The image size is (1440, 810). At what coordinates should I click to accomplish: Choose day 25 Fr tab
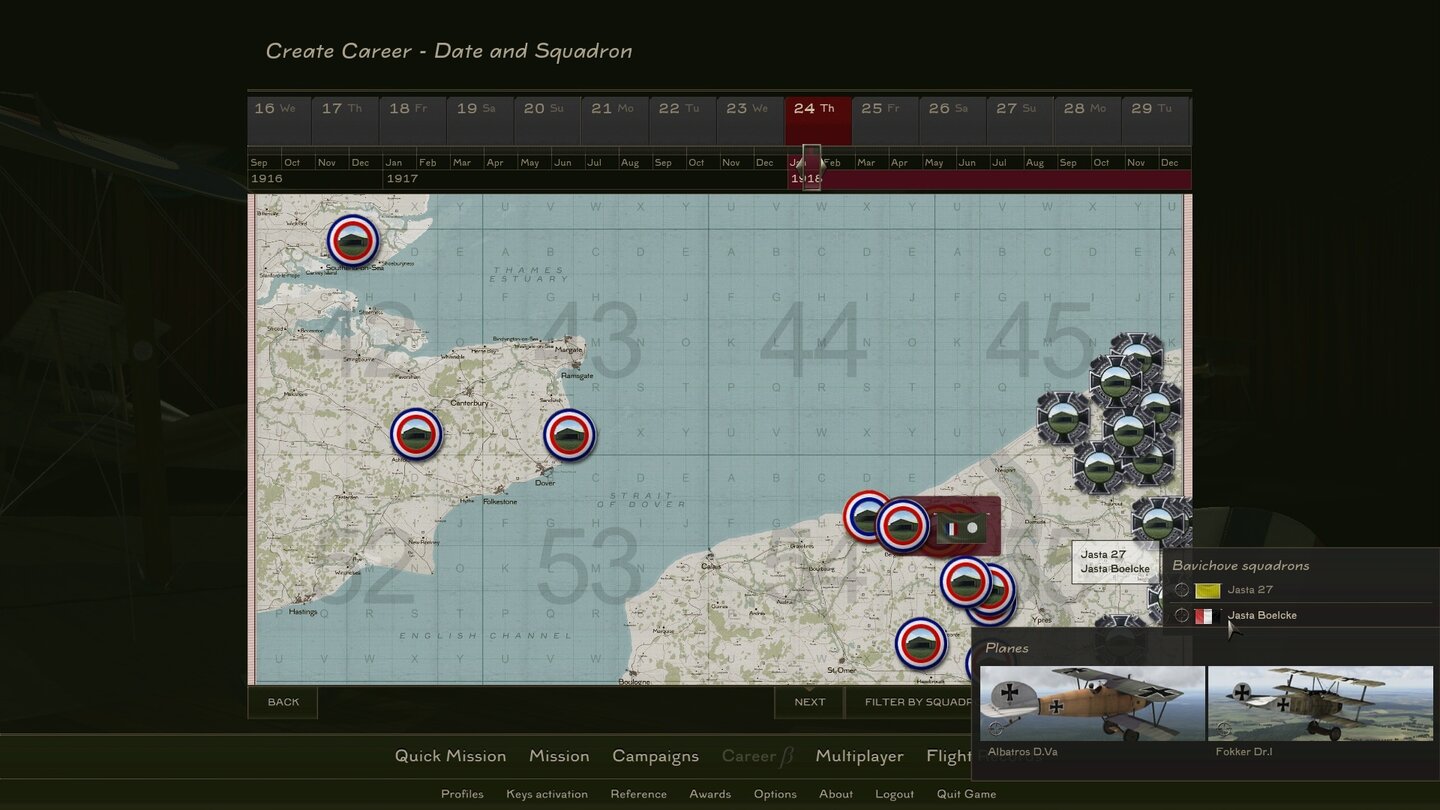click(885, 121)
